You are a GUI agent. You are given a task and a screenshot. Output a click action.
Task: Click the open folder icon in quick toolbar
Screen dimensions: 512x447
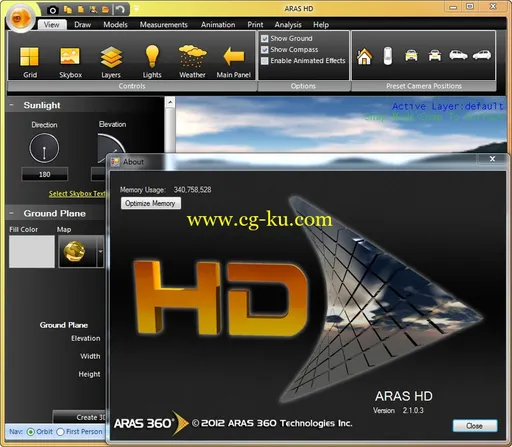point(106,9)
